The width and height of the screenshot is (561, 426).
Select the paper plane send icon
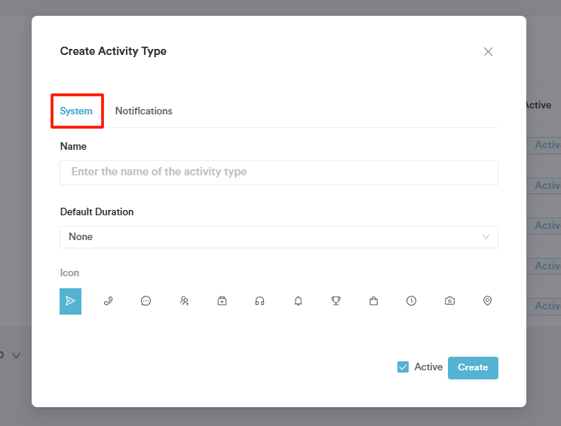click(x=70, y=301)
